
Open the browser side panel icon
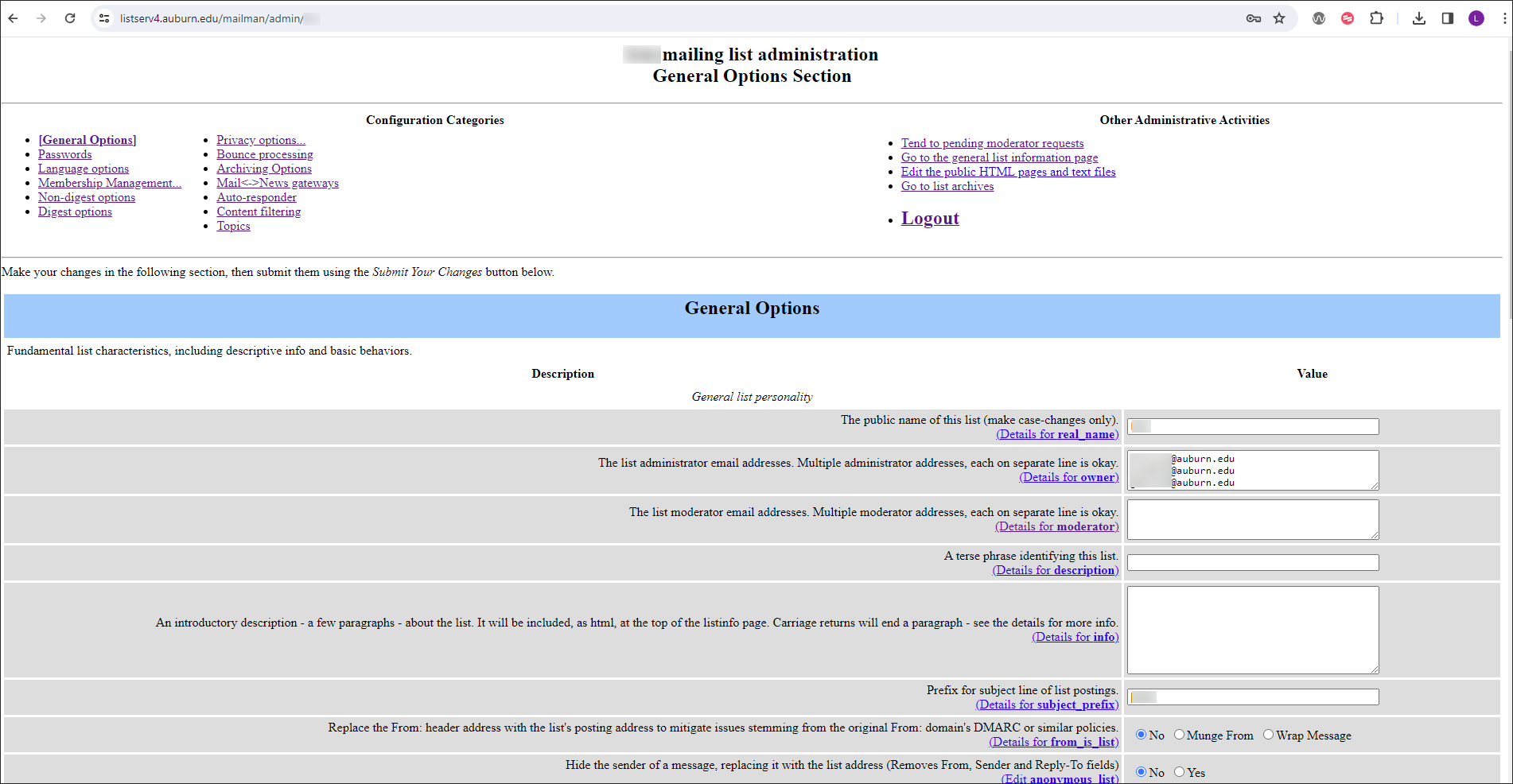(1448, 18)
